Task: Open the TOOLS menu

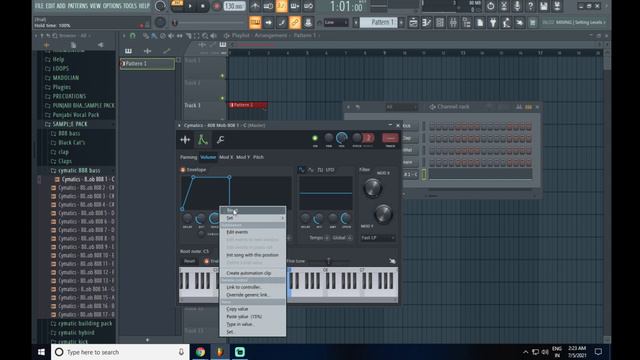Action: 130,6
